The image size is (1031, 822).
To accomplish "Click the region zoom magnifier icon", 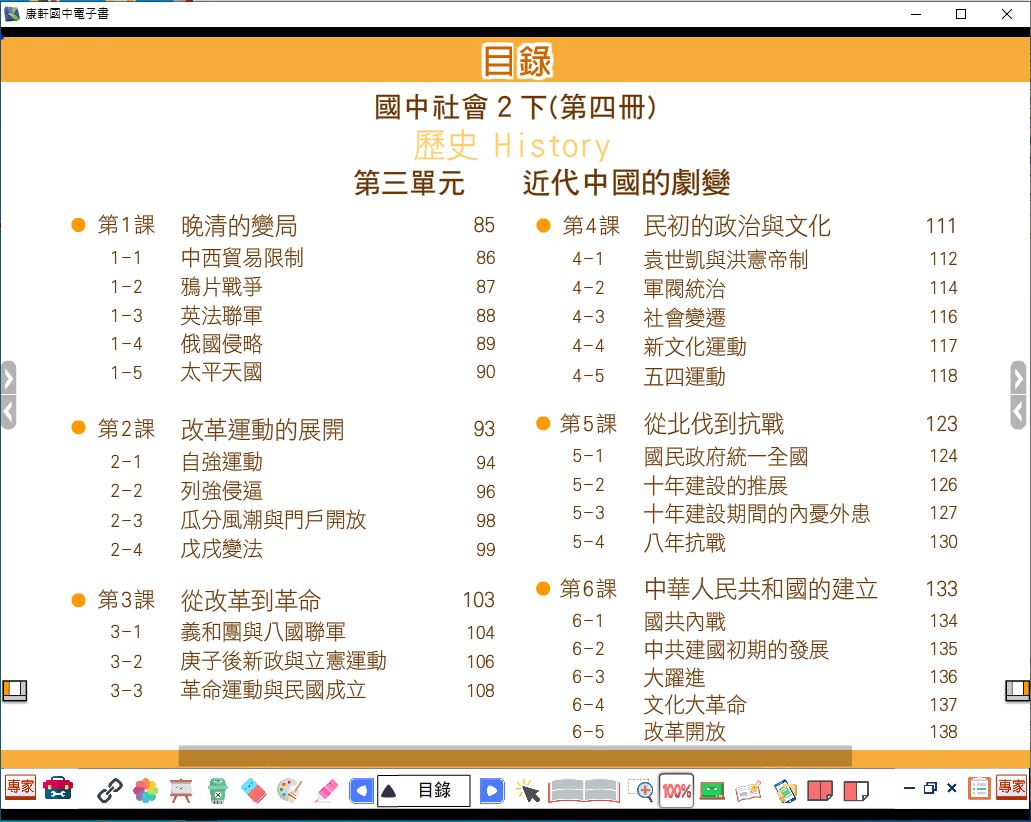I will pos(641,791).
